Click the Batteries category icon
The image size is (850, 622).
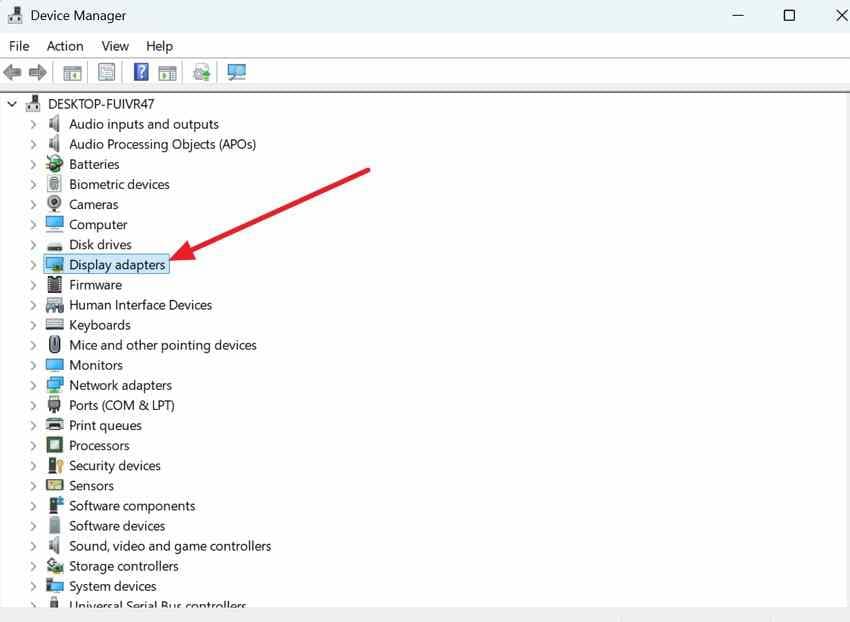54,164
